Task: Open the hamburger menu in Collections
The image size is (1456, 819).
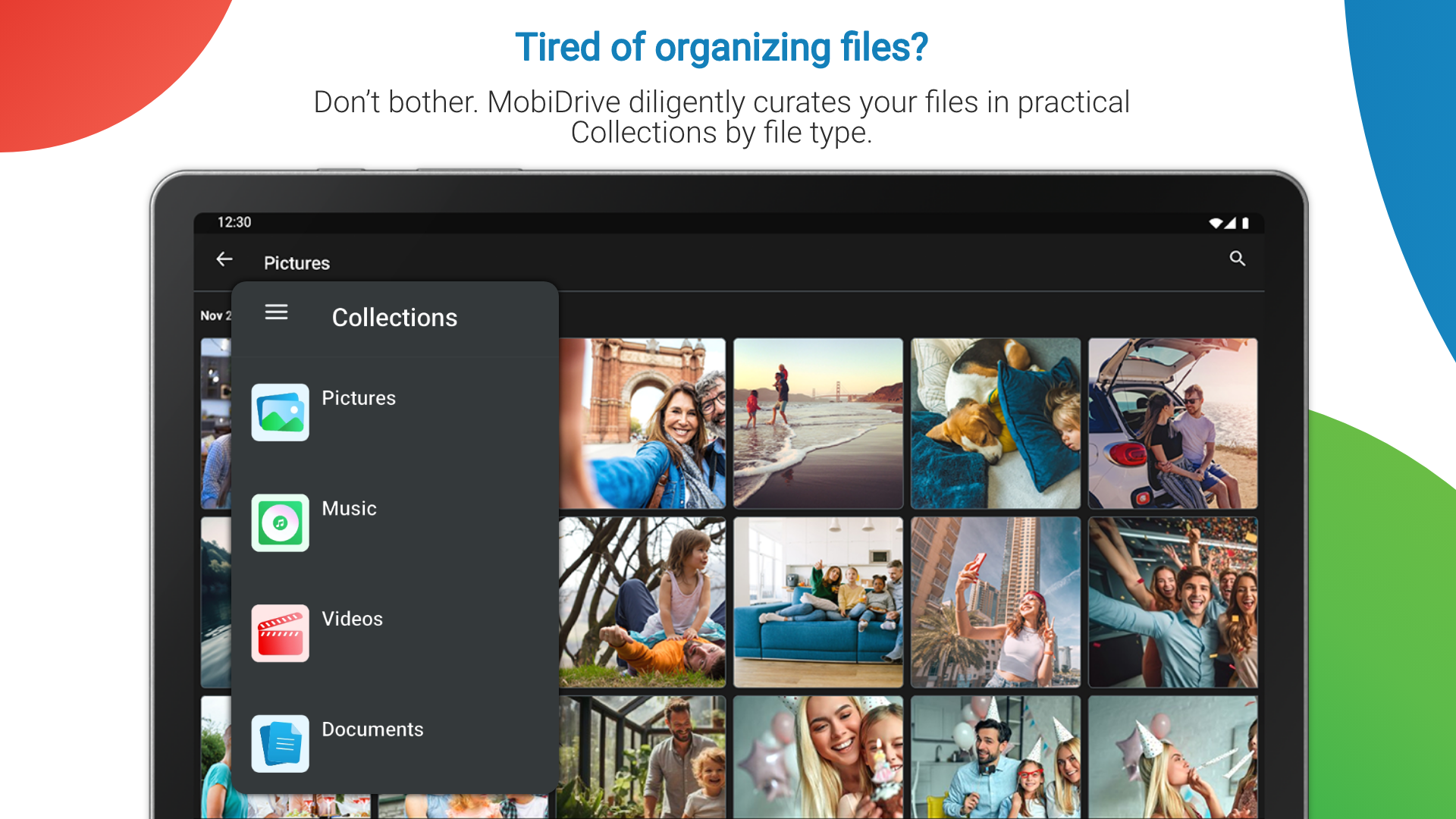Action: (276, 312)
